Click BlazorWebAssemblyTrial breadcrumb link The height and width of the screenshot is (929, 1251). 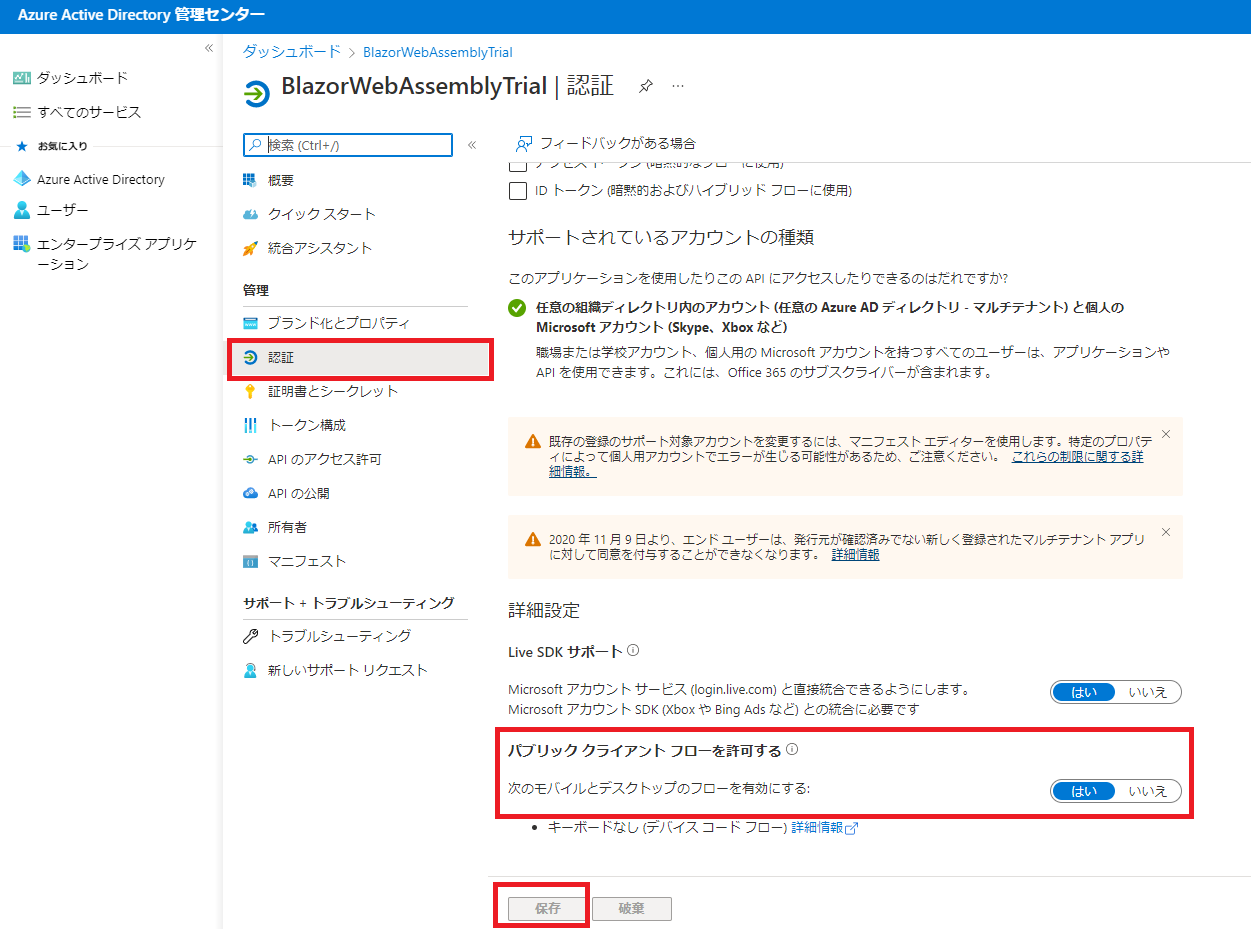[437, 52]
